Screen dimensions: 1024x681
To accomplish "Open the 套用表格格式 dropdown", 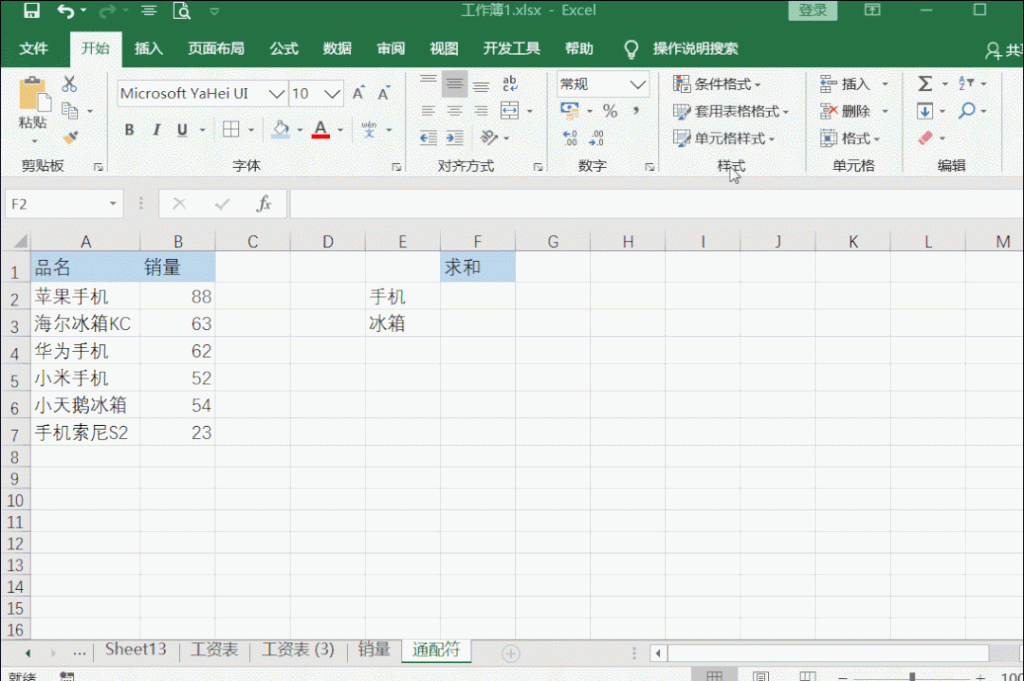I will 731,111.
